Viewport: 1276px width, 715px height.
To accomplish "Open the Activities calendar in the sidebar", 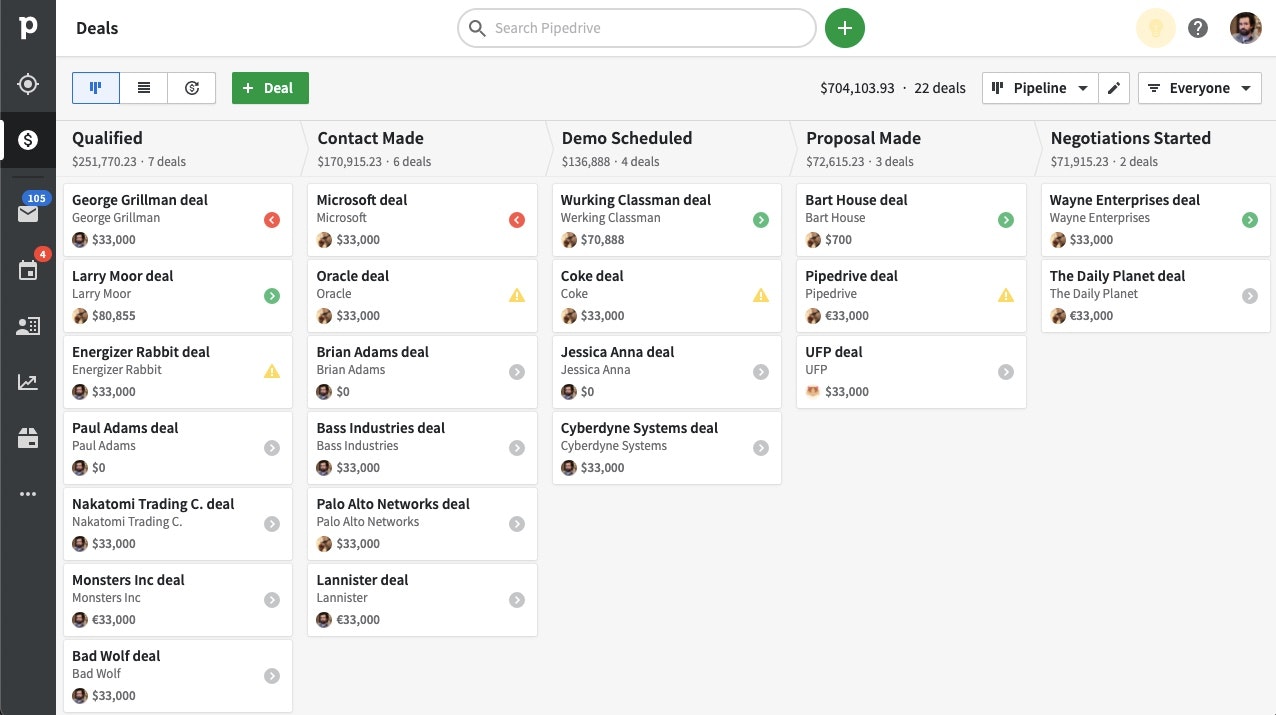I will pos(27,270).
